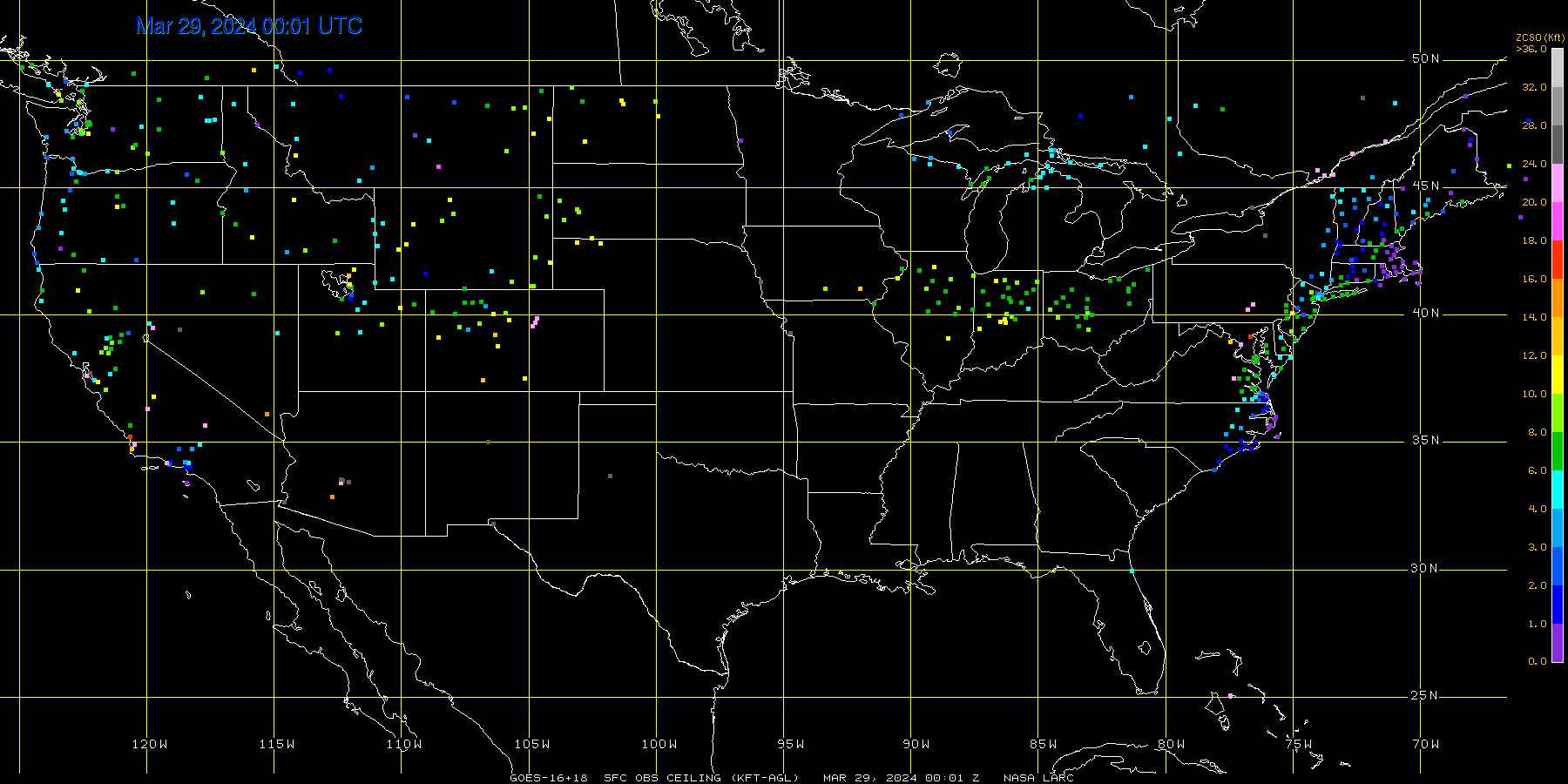The image size is (1568, 784).
Task: Click the '12.0' legend label
Action: [1534, 355]
